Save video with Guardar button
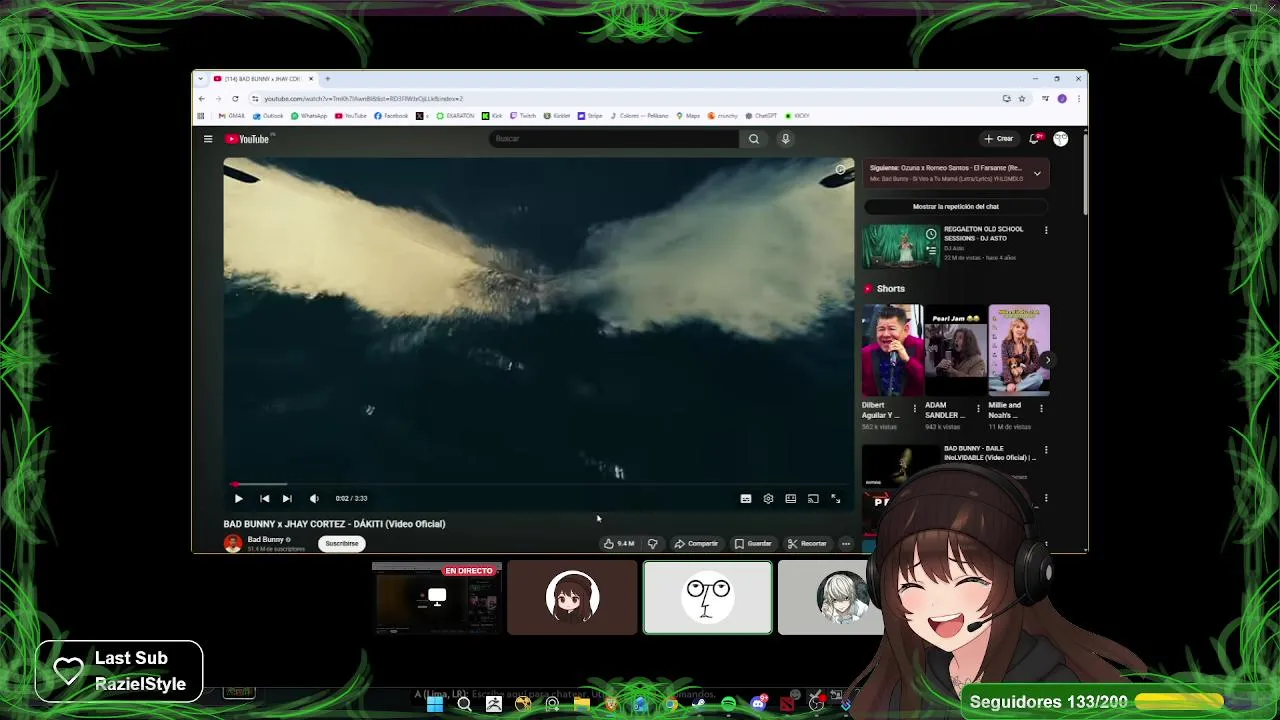The width and height of the screenshot is (1280, 720). click(x=753, y=543)
